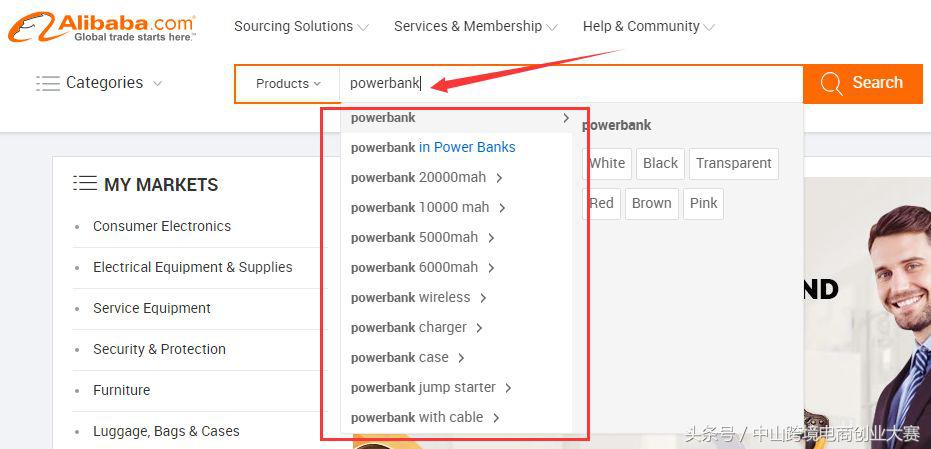Screen dimensions: 931x449
Task: Click arrow next to powerbank wireless
Action: click(x=483, y=298)
